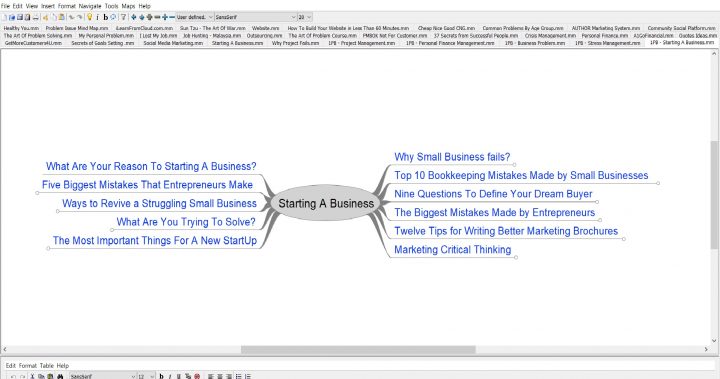Click the blue plus zoom icon
The width and height of the screenshot is (720, 379).
click(165, 17)
